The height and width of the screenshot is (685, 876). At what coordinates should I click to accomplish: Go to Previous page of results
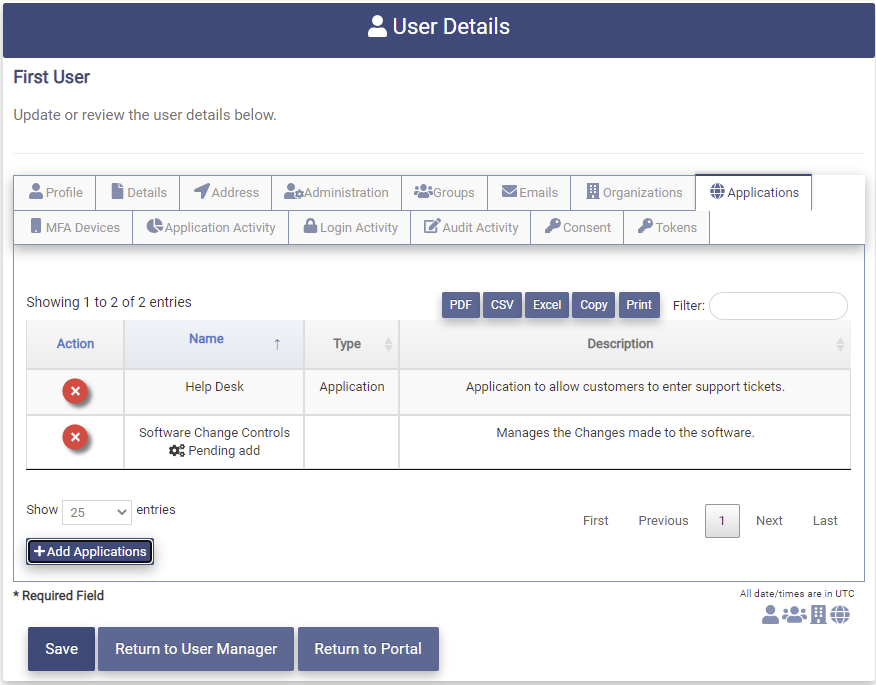[663, 521]
